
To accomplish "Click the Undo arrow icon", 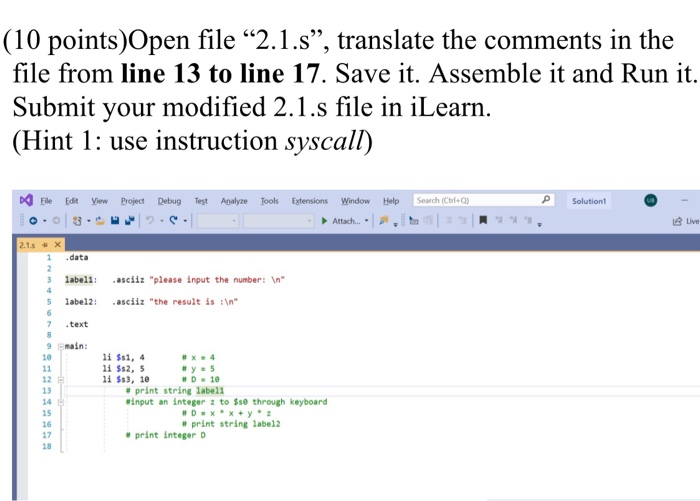I will pos(150,220).
